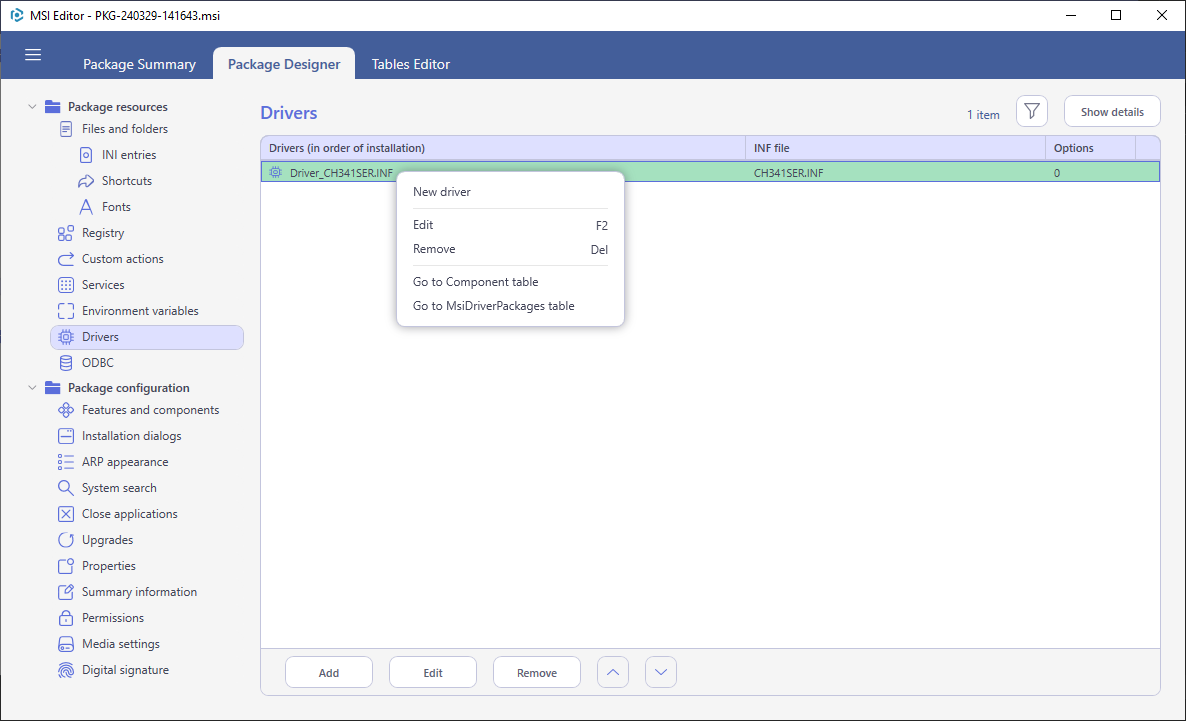
Task: Click the Features and components icon
Action: pyautogui.click(x=66, y=410)
